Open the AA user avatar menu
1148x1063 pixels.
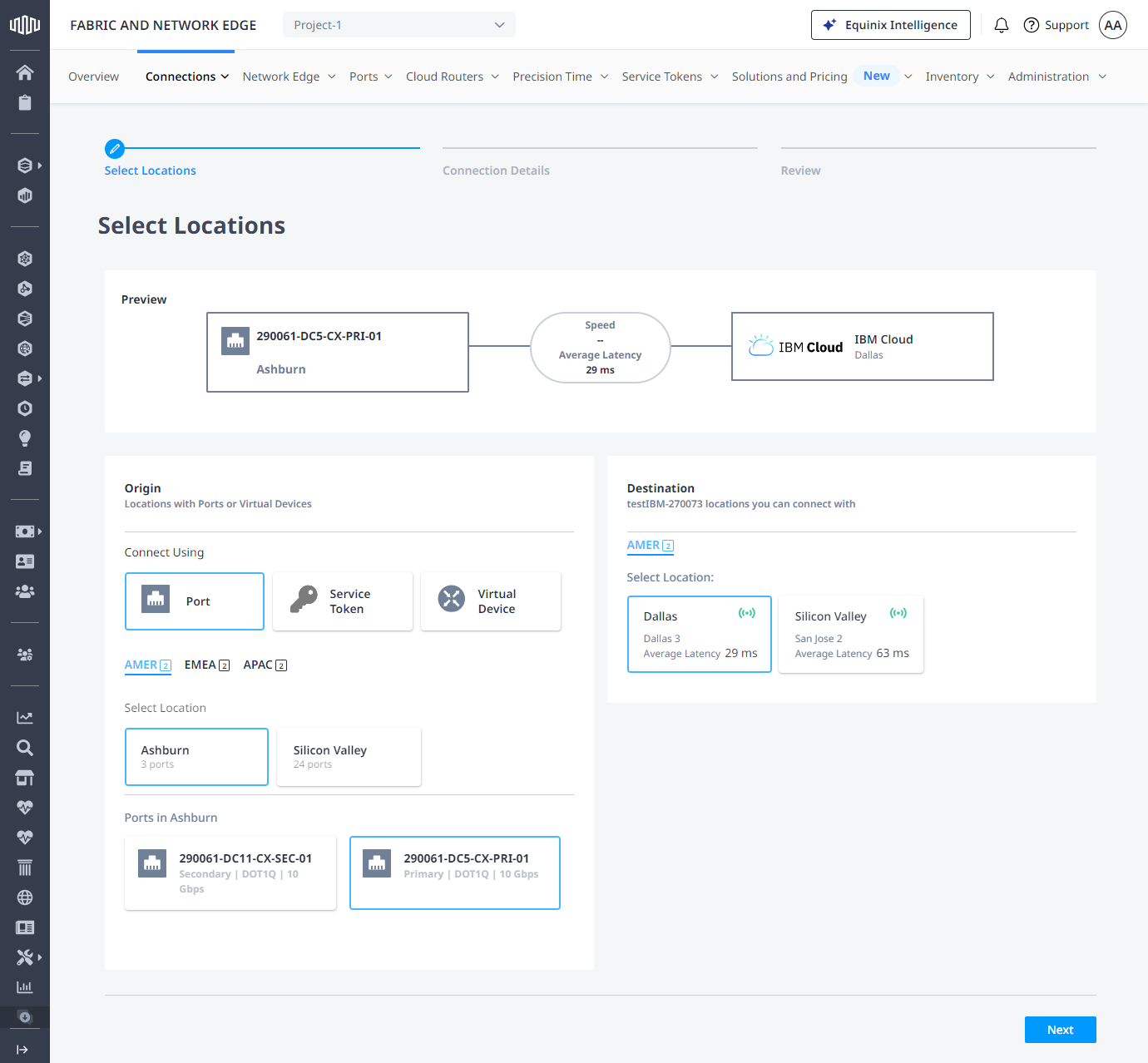pos(1113,25)
